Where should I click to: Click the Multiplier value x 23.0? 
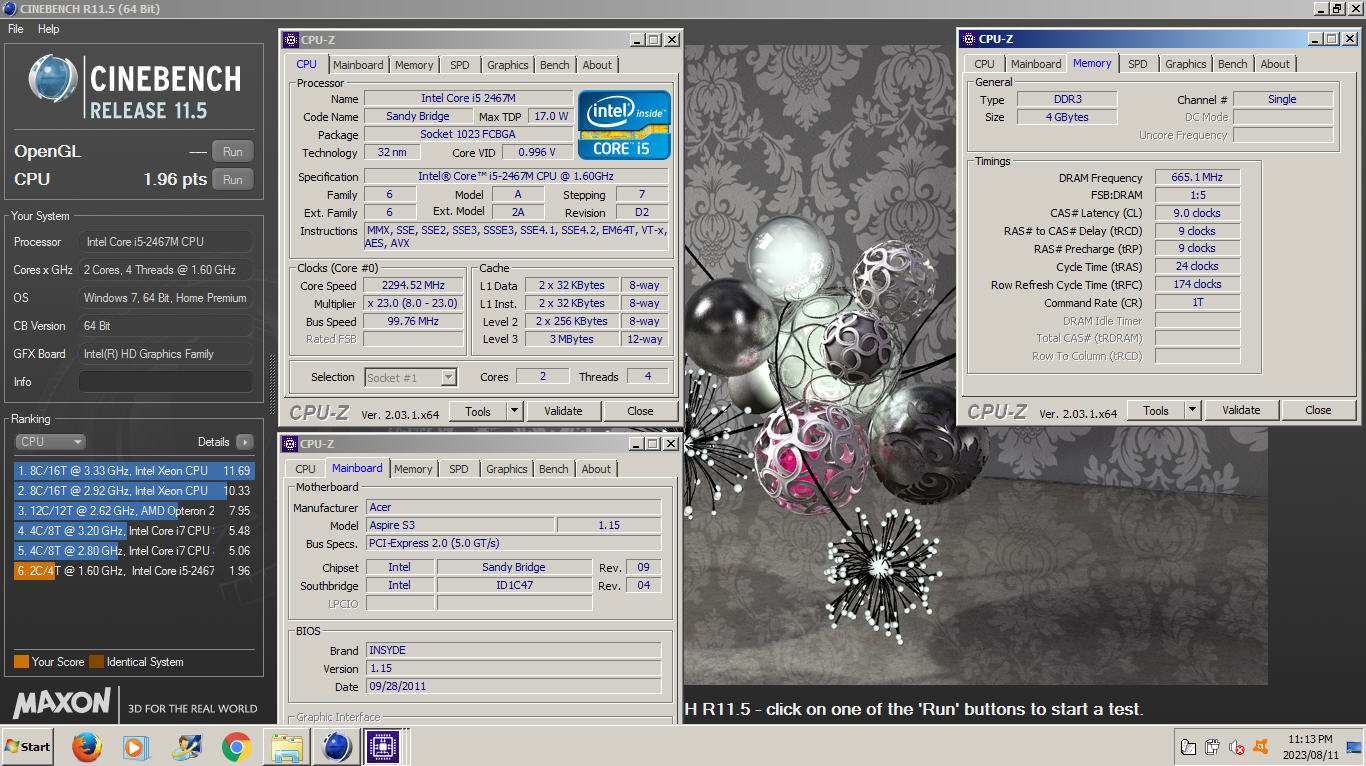click(x=413, y=303)
